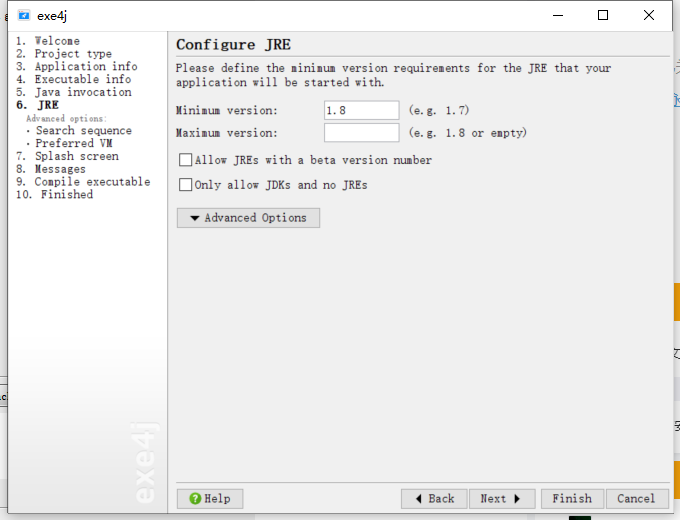Open Help with the question mark button
Image resolution: width=680 pixels, height=520 pixels.
209,498
